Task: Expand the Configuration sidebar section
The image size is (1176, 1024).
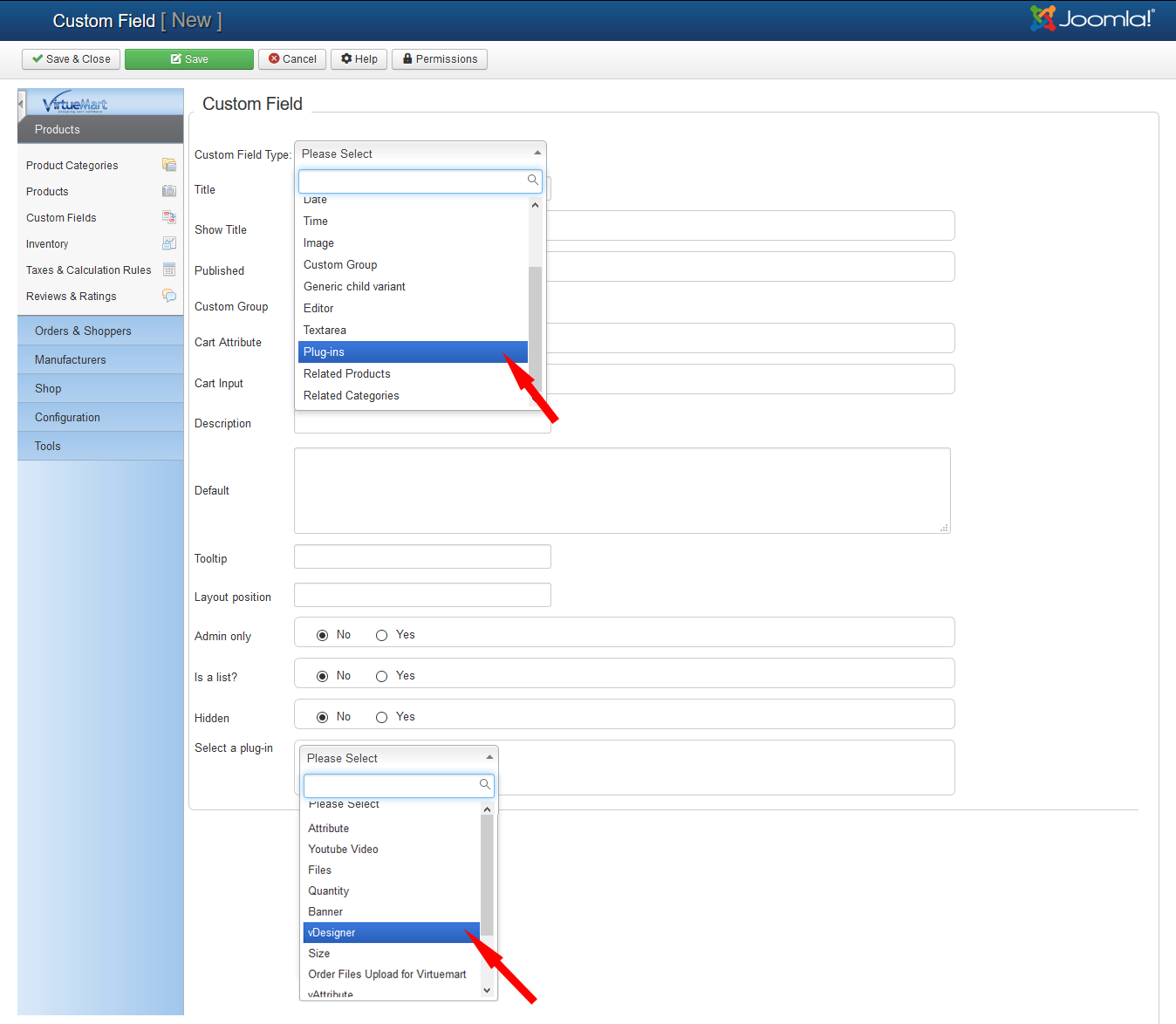Action: click(x=67, y=417)
